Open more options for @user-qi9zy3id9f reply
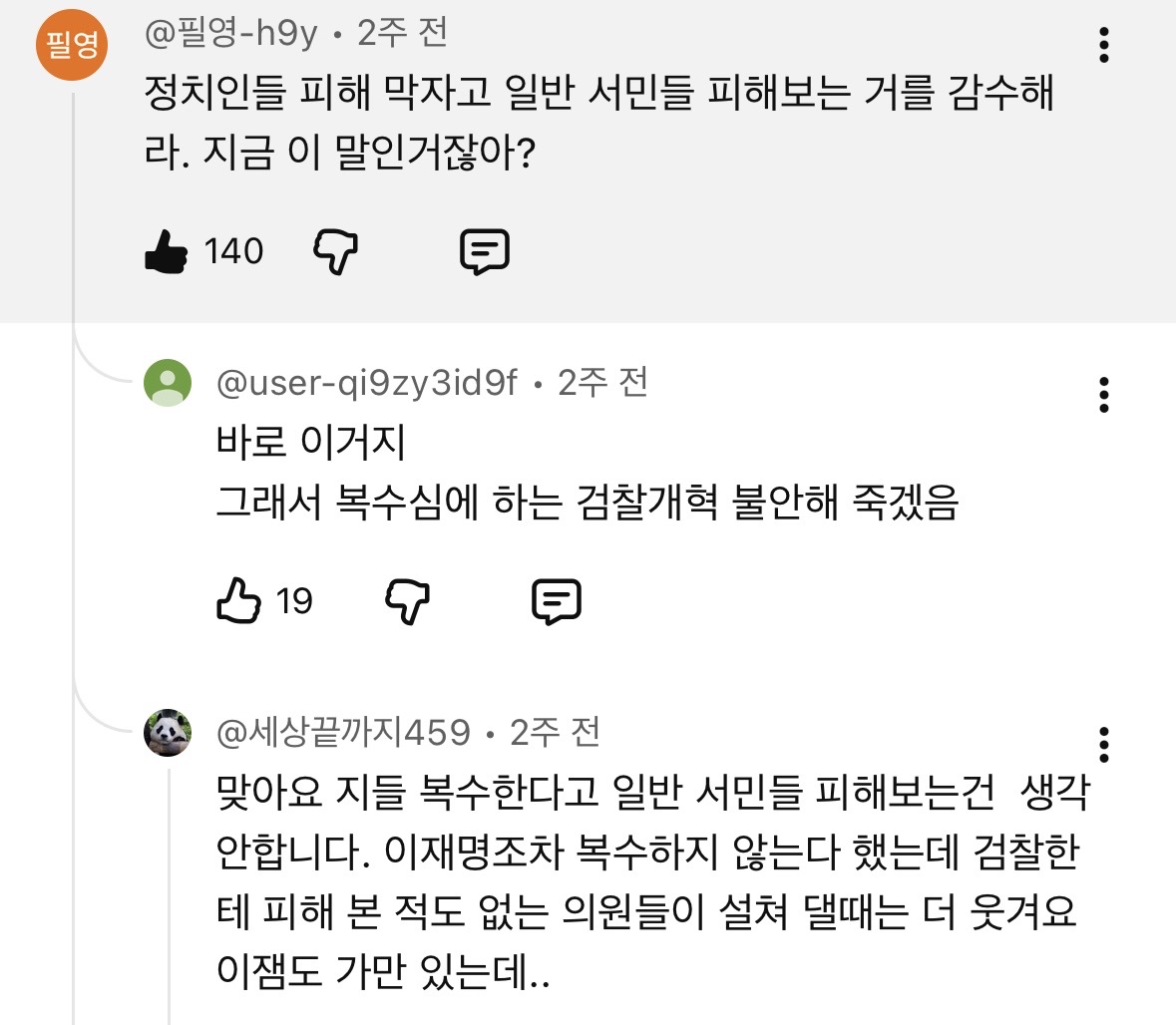 (1104, 395)
